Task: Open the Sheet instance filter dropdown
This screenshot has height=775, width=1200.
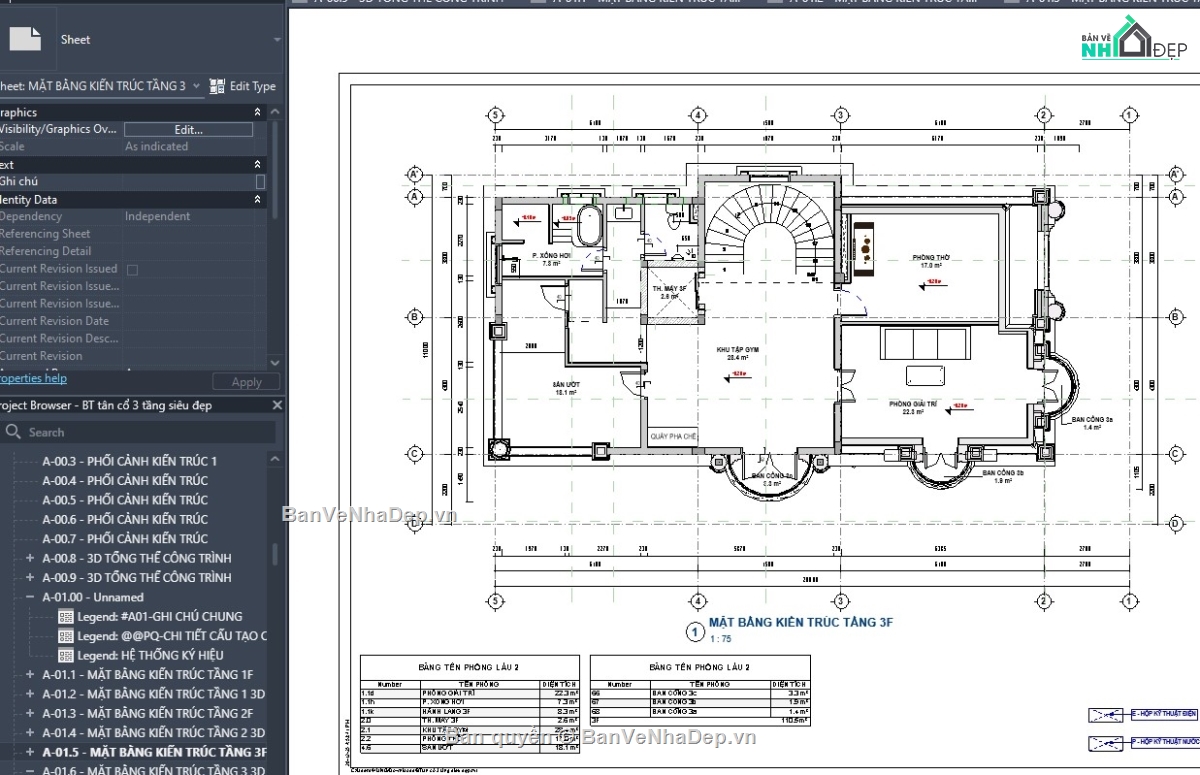Action: tap(196, 87)
